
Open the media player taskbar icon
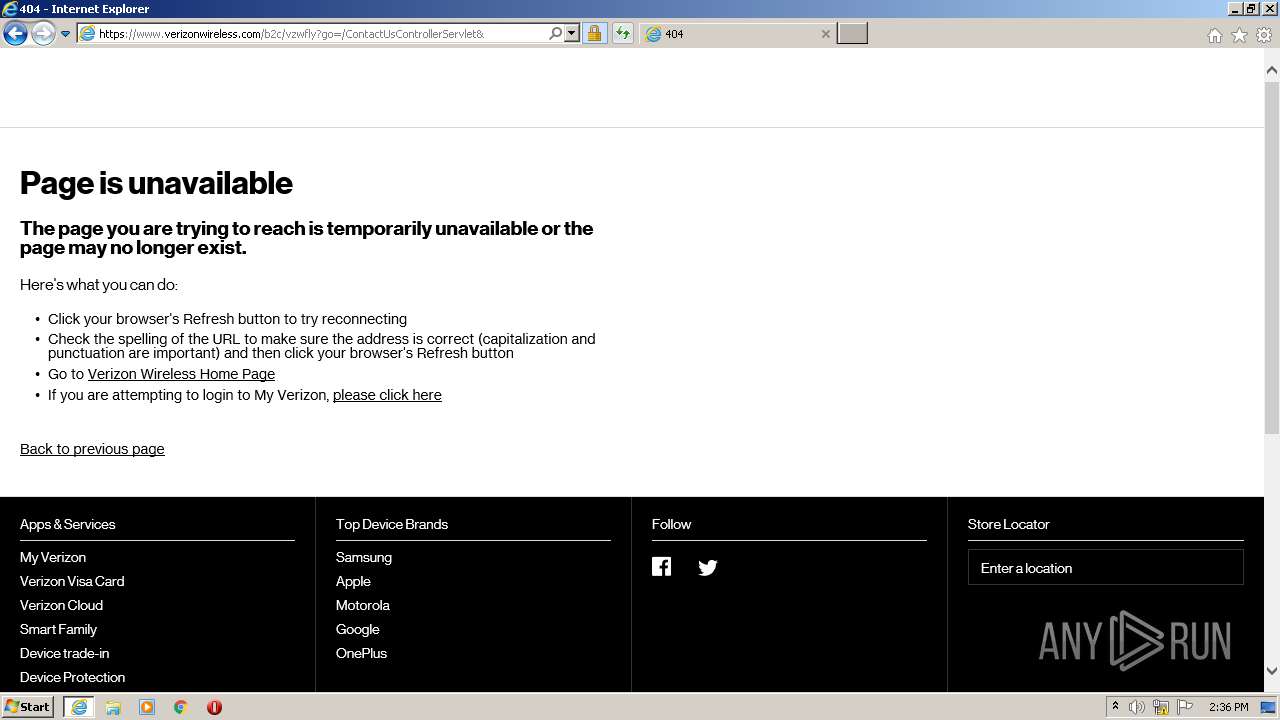point(147,707)
